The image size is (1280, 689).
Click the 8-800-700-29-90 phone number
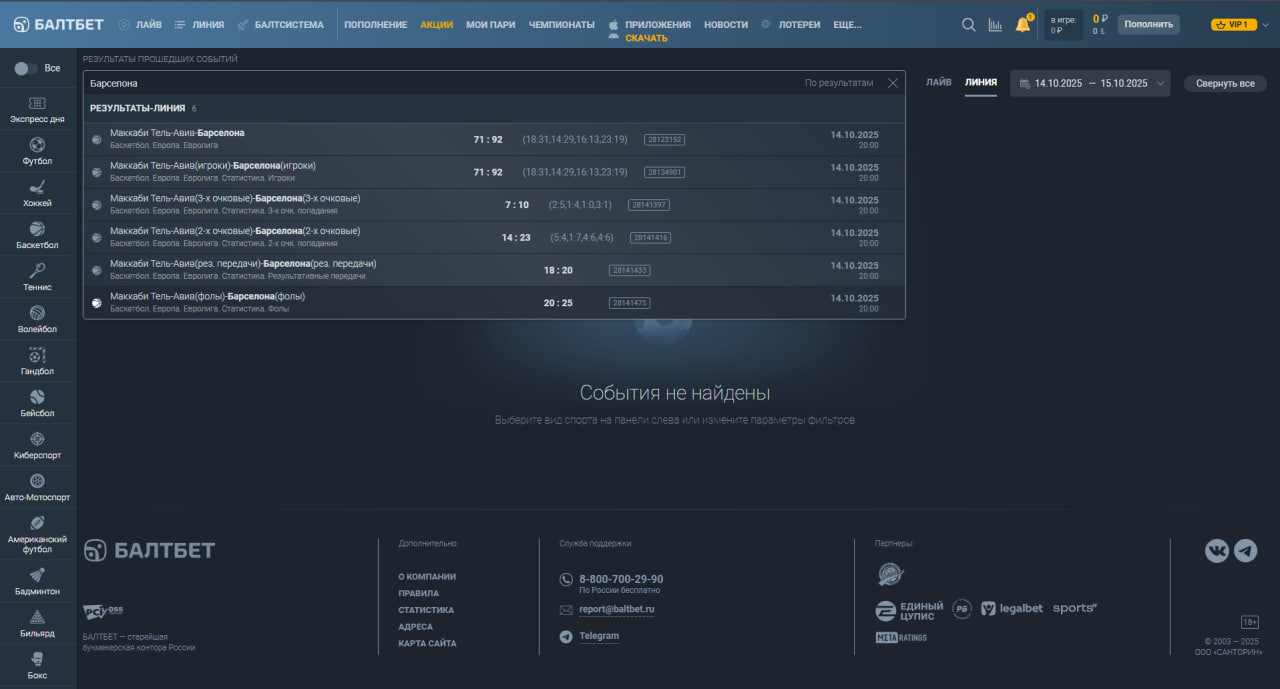click(621, 579)
